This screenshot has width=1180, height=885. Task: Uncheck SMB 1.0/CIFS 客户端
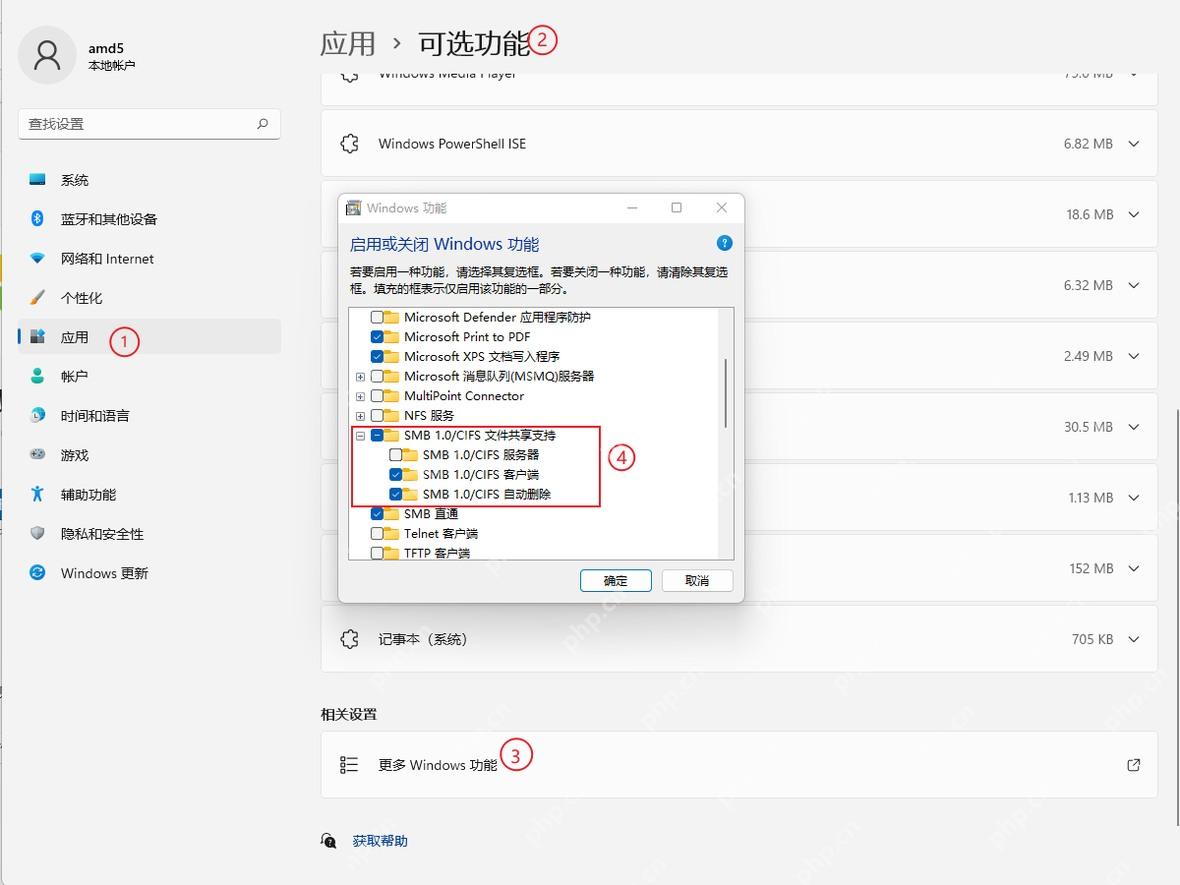tap(395, 474)
